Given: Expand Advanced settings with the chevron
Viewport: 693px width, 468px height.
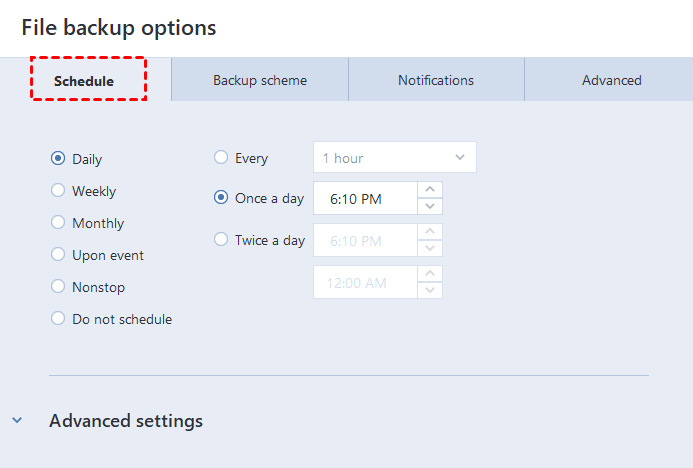Looking at the screenshot, I should point(17,421).
